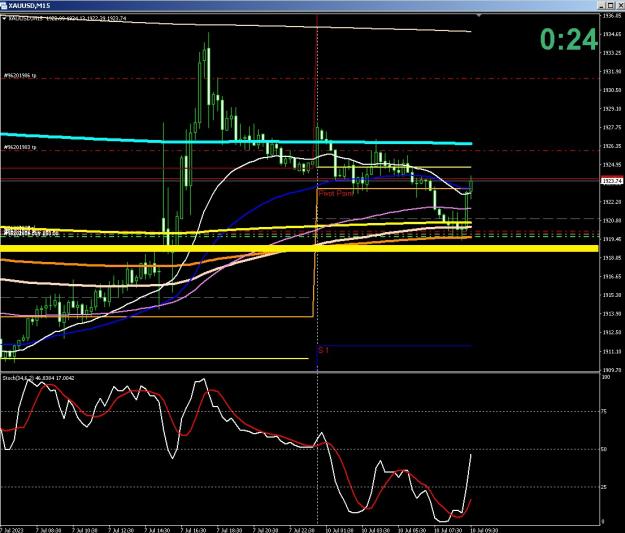
Task: Click the 1909.70 value on price scale
Action: (x=612, y=370)
